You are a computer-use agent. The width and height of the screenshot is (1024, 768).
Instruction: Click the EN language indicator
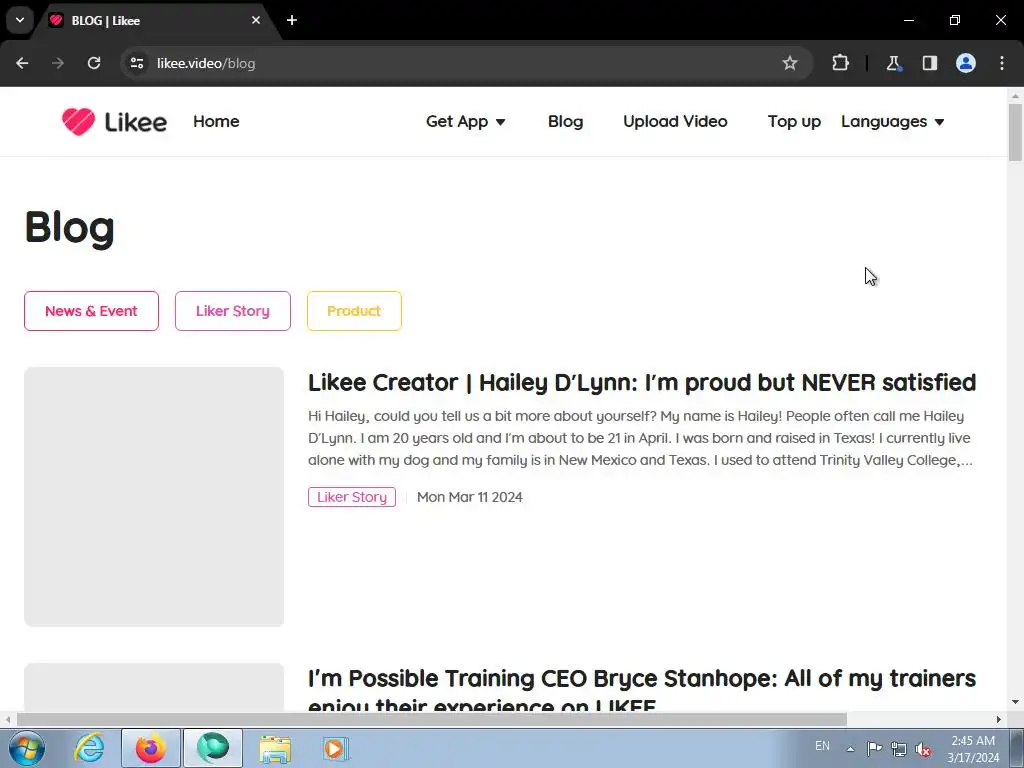click(822, 746)
